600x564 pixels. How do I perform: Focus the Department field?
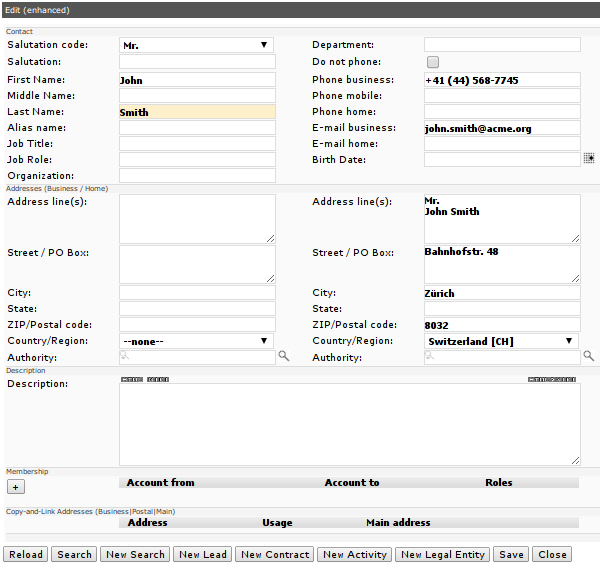pyautogui.click(x=502, y=45)
